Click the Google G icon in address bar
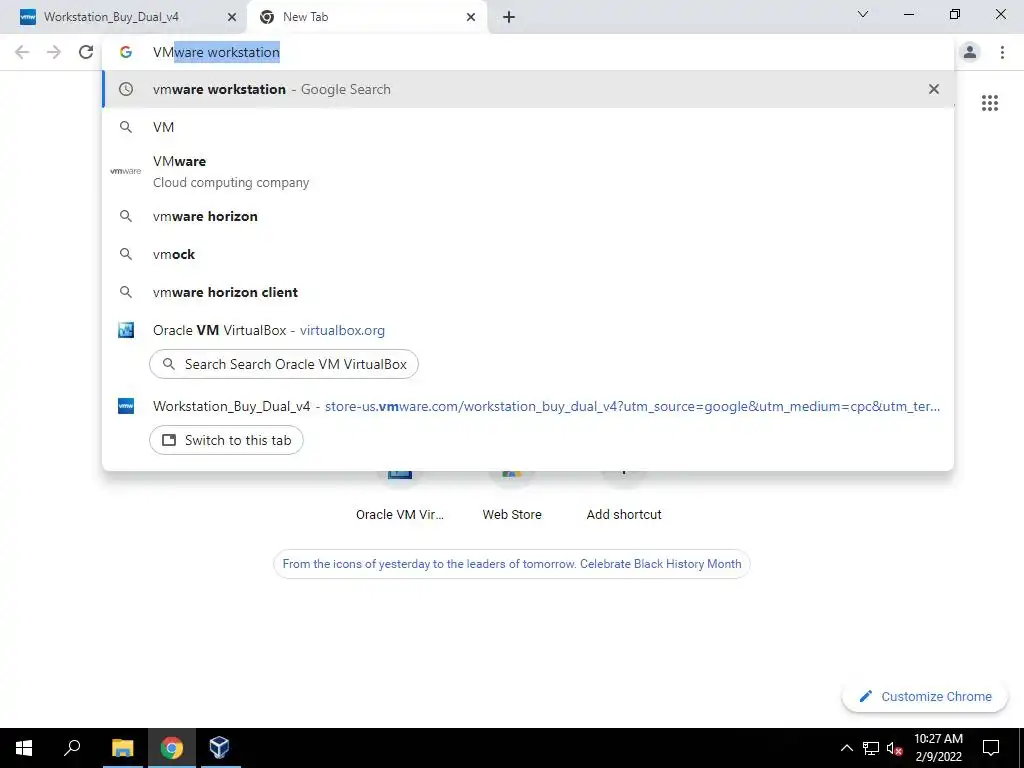 126,52
